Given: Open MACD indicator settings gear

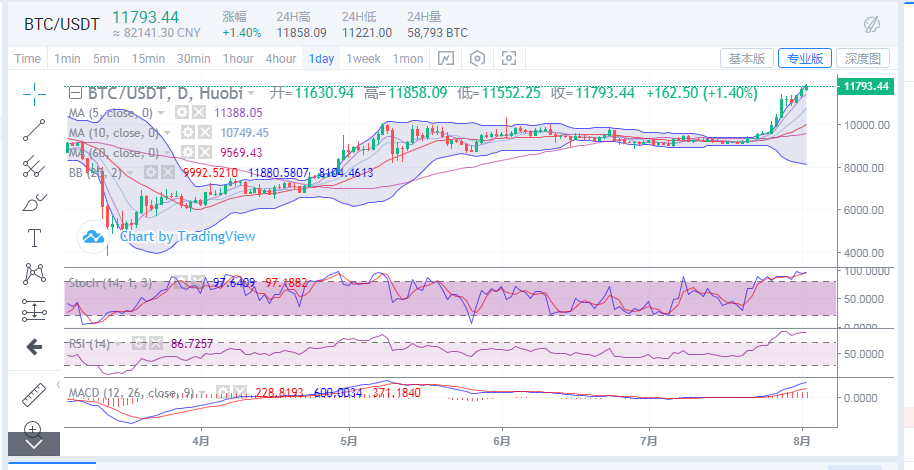Looking at the screenshot, I should coord(223,393).
